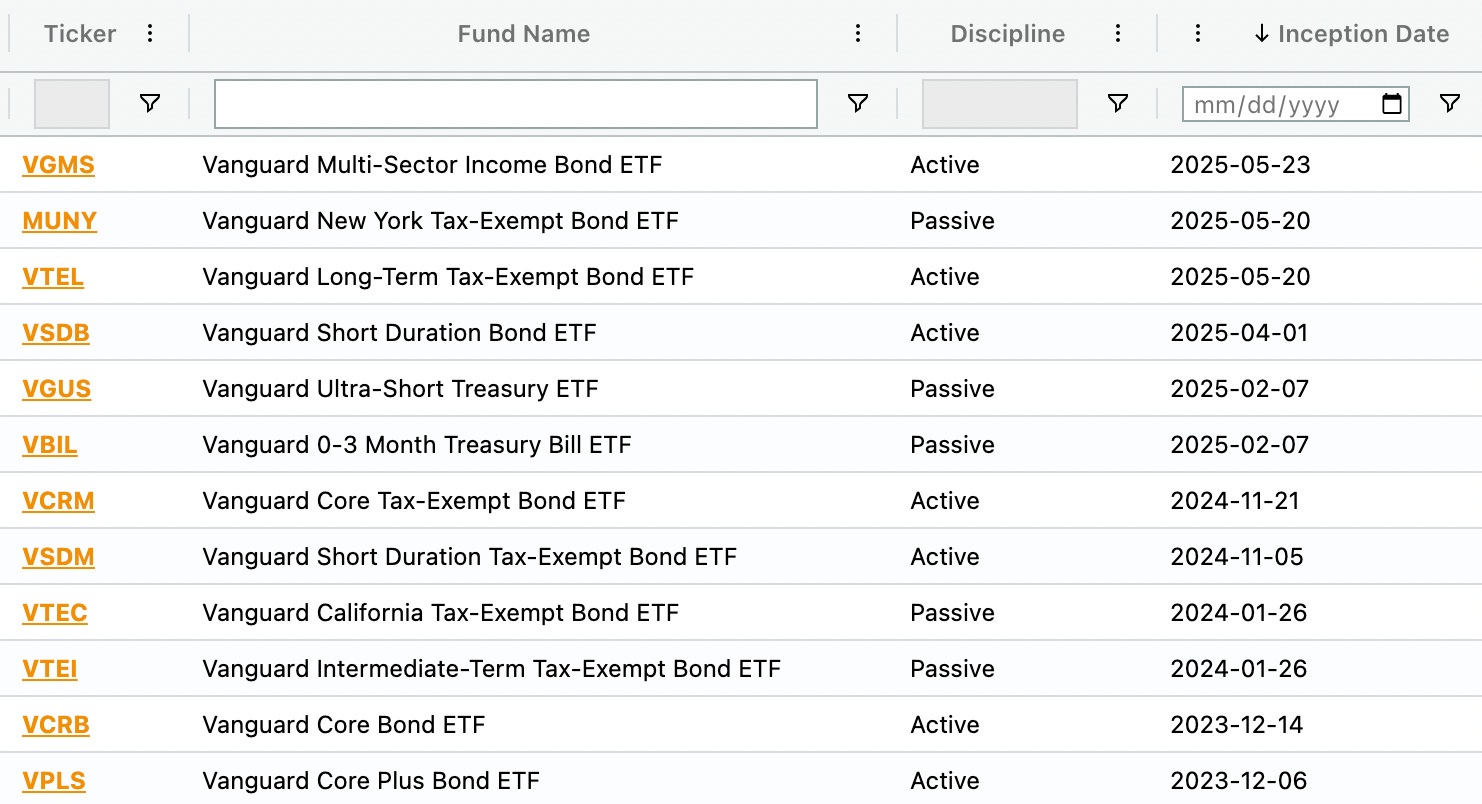This screenshot has height=804, width=1482.
Task: Click the 2024-11-21 inception date cell
Action: [x=1235, y=501]
